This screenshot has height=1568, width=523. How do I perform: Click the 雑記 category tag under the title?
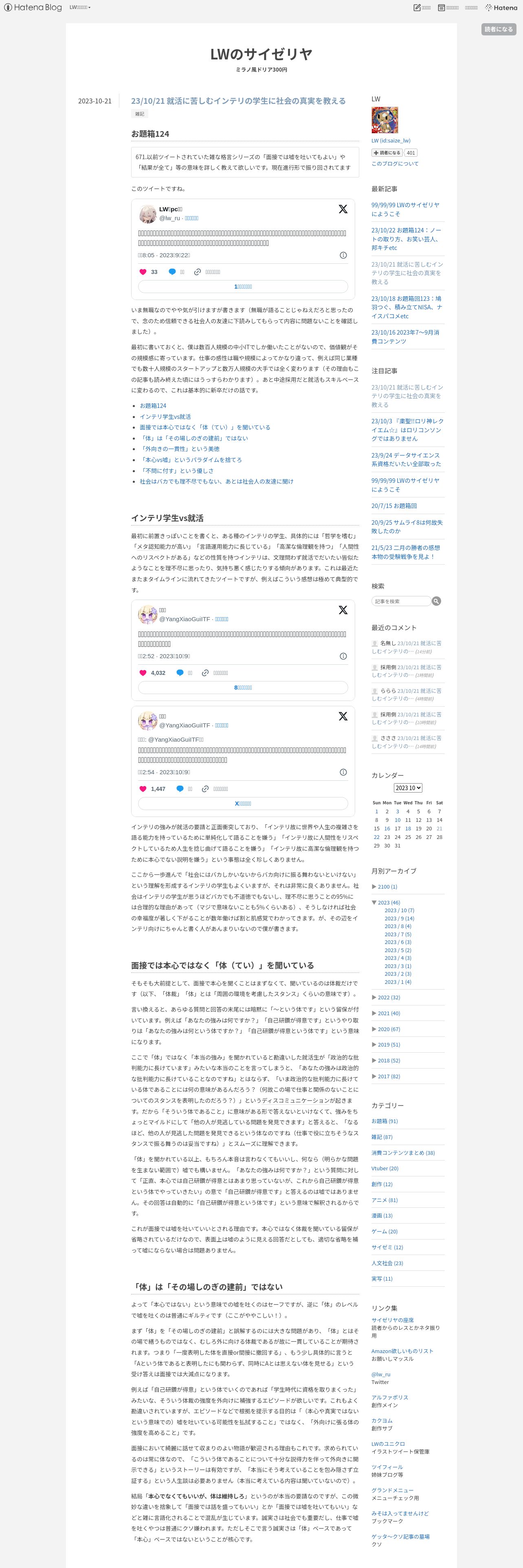click(x=140, y=114)
